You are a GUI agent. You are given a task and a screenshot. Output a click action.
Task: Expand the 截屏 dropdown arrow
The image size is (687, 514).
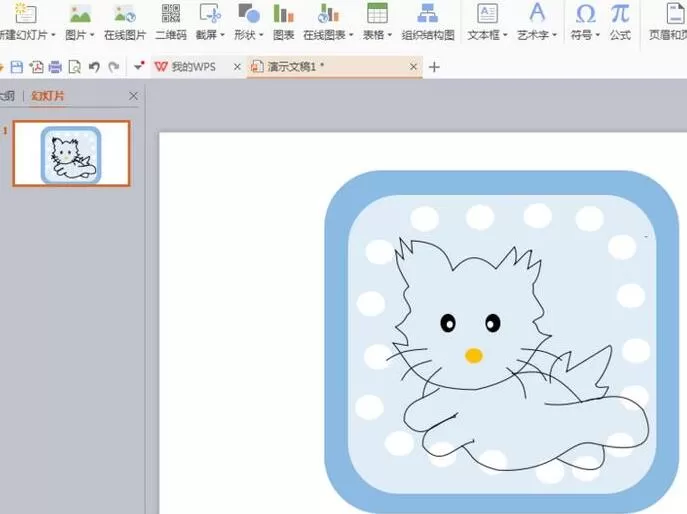click(x=222, y=35)
